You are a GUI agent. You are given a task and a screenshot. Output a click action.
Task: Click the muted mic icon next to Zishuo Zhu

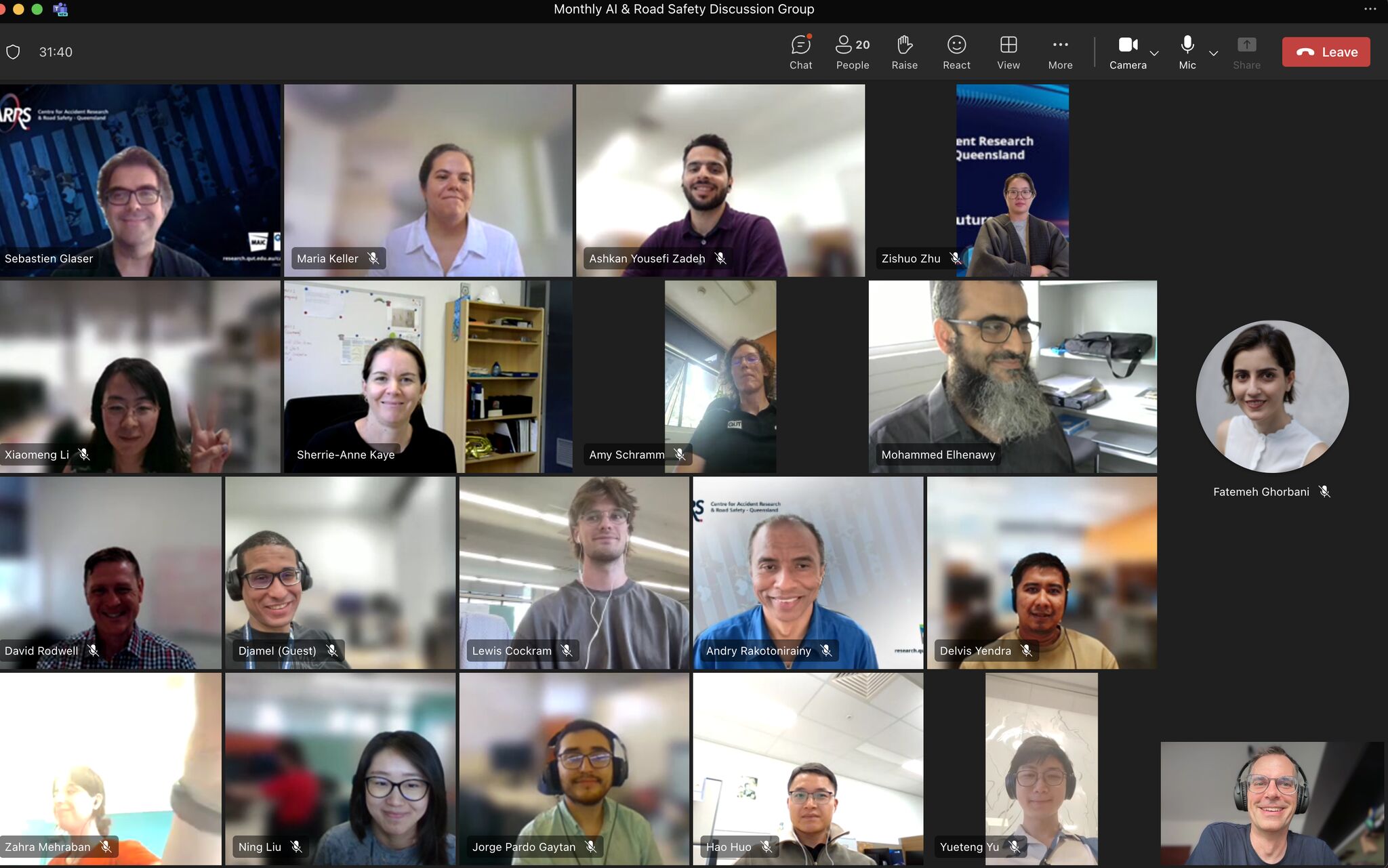[x=955, y=258]
